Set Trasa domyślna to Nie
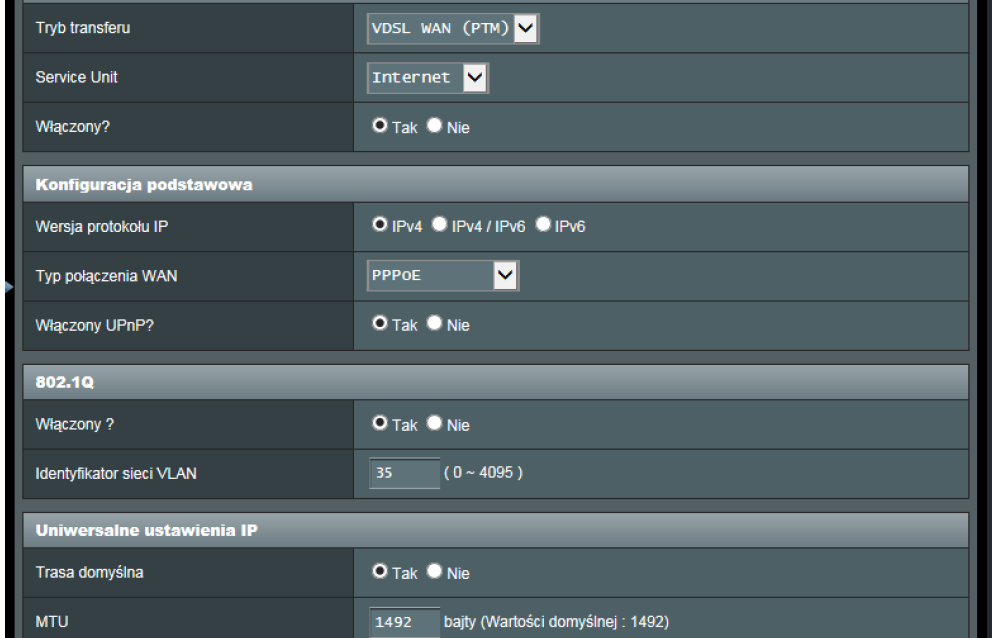 tap(434, 573)
